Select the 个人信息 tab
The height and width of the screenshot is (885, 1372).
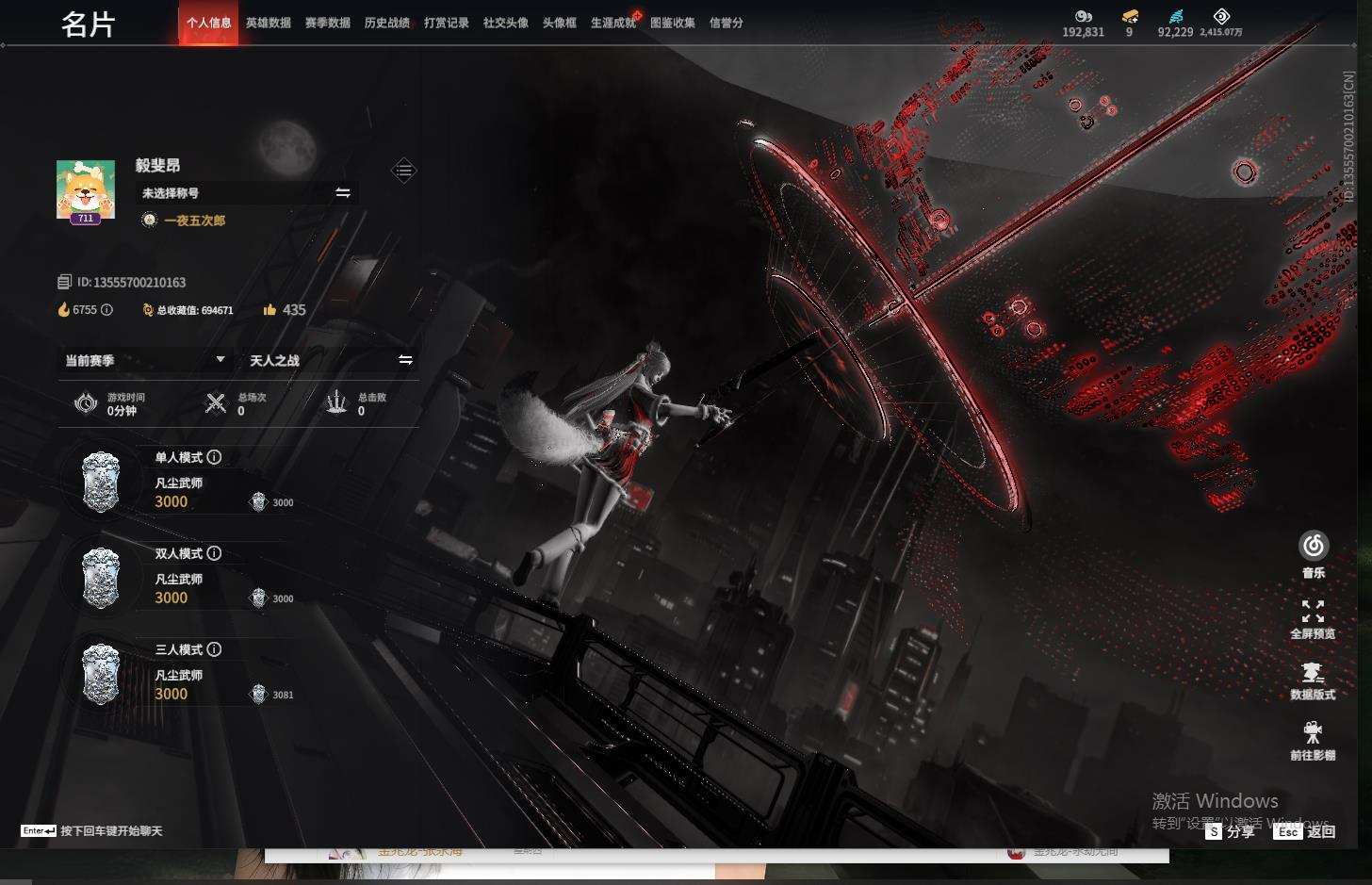tap(208, 23)
